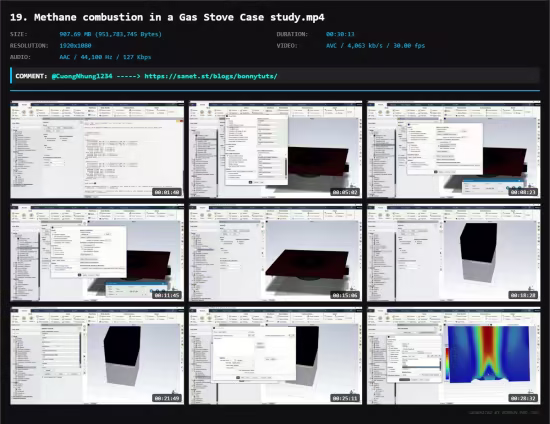Open the thumbnail stamped 00:05:02

pyautogui.click(x=275, y=149)
